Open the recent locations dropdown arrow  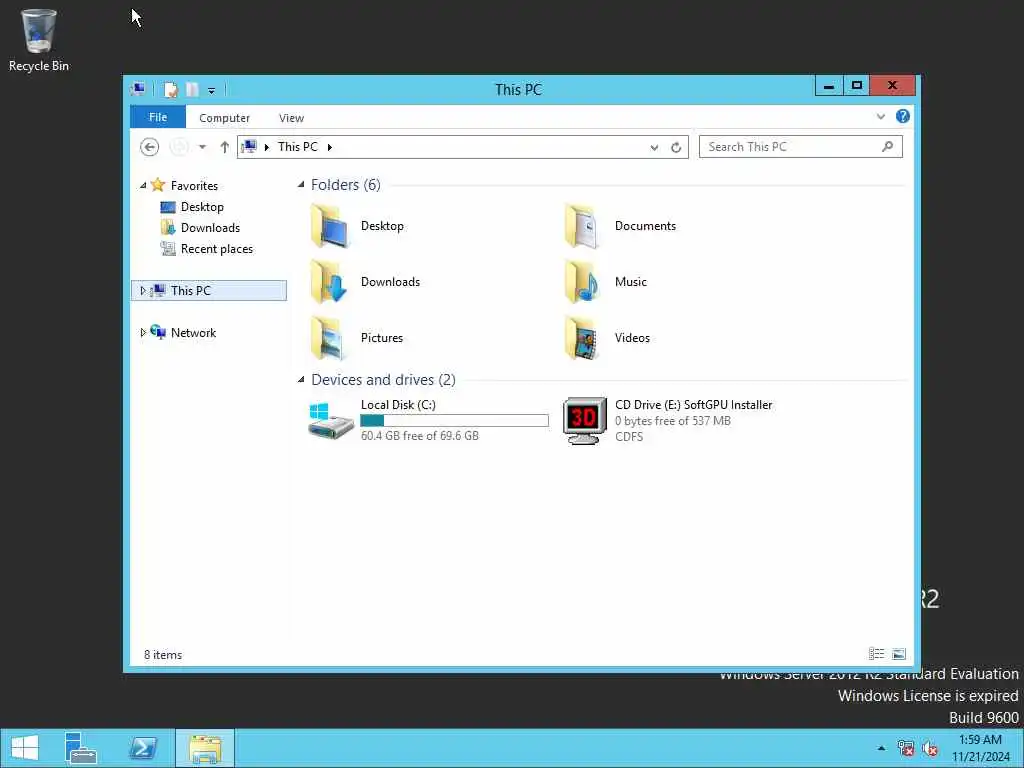[202, 147]
